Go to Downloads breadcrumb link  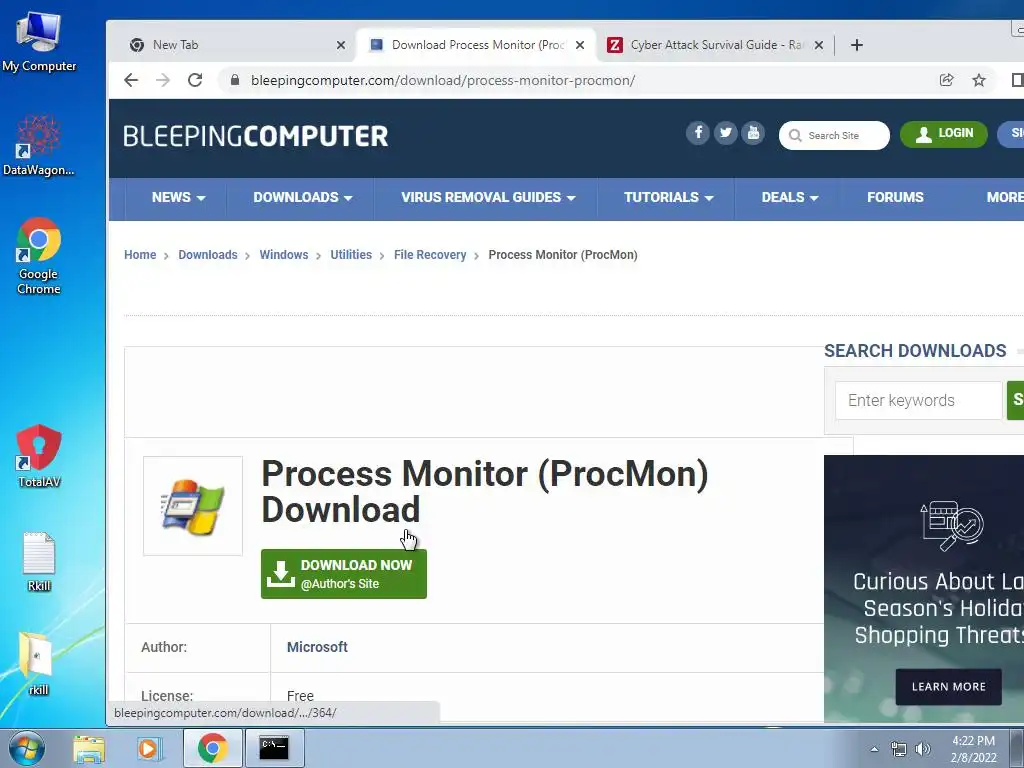click(208, 255)
